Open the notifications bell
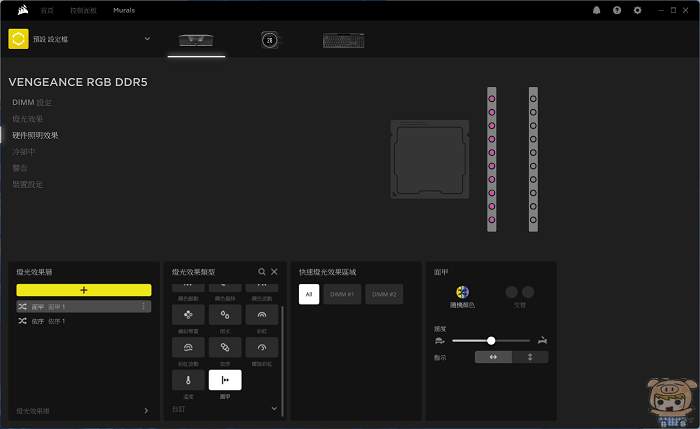 pyautogui.click(x=596, y=10)
